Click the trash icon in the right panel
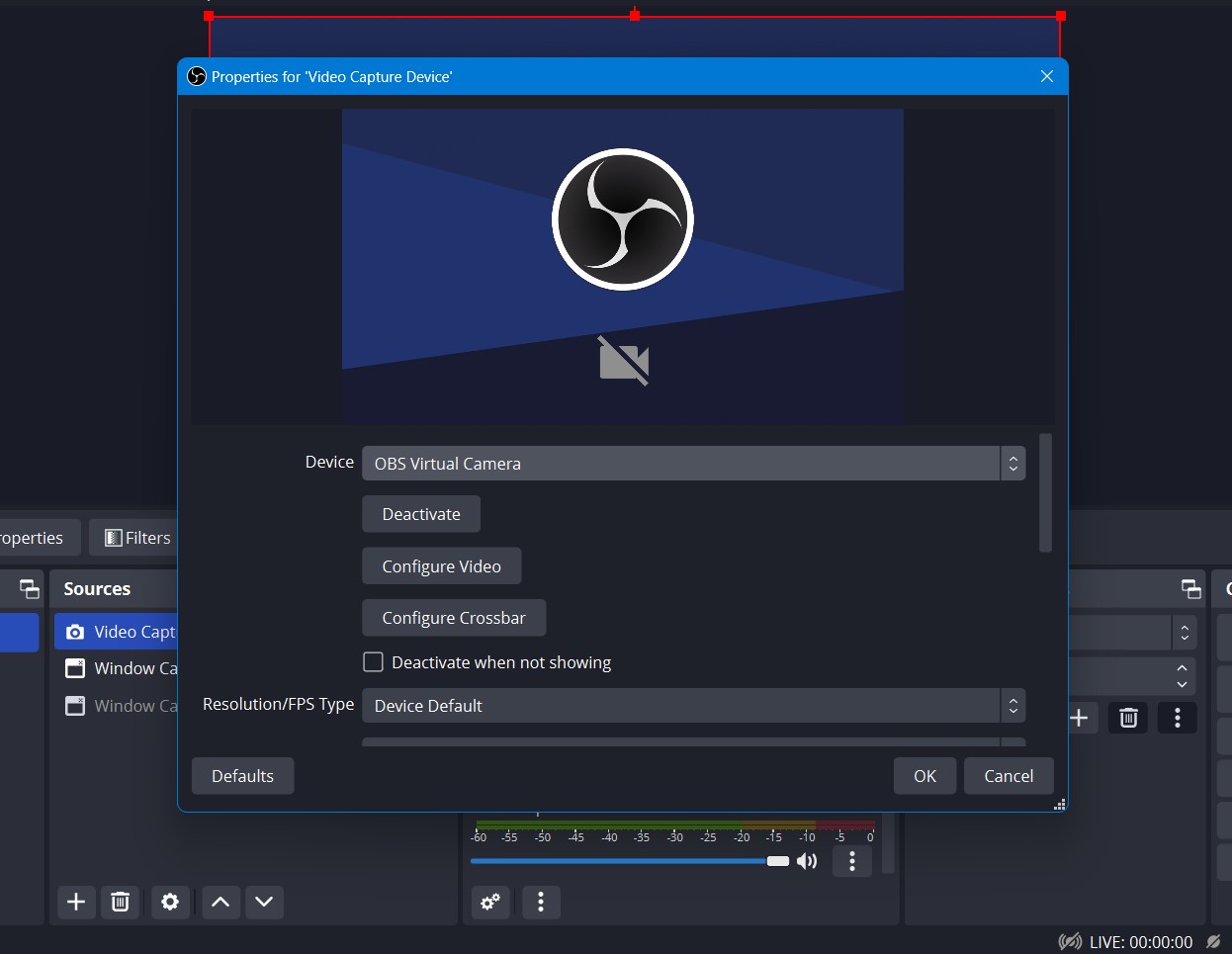Viewport: 1232px width, 954px height. [x=1128, y=718]
